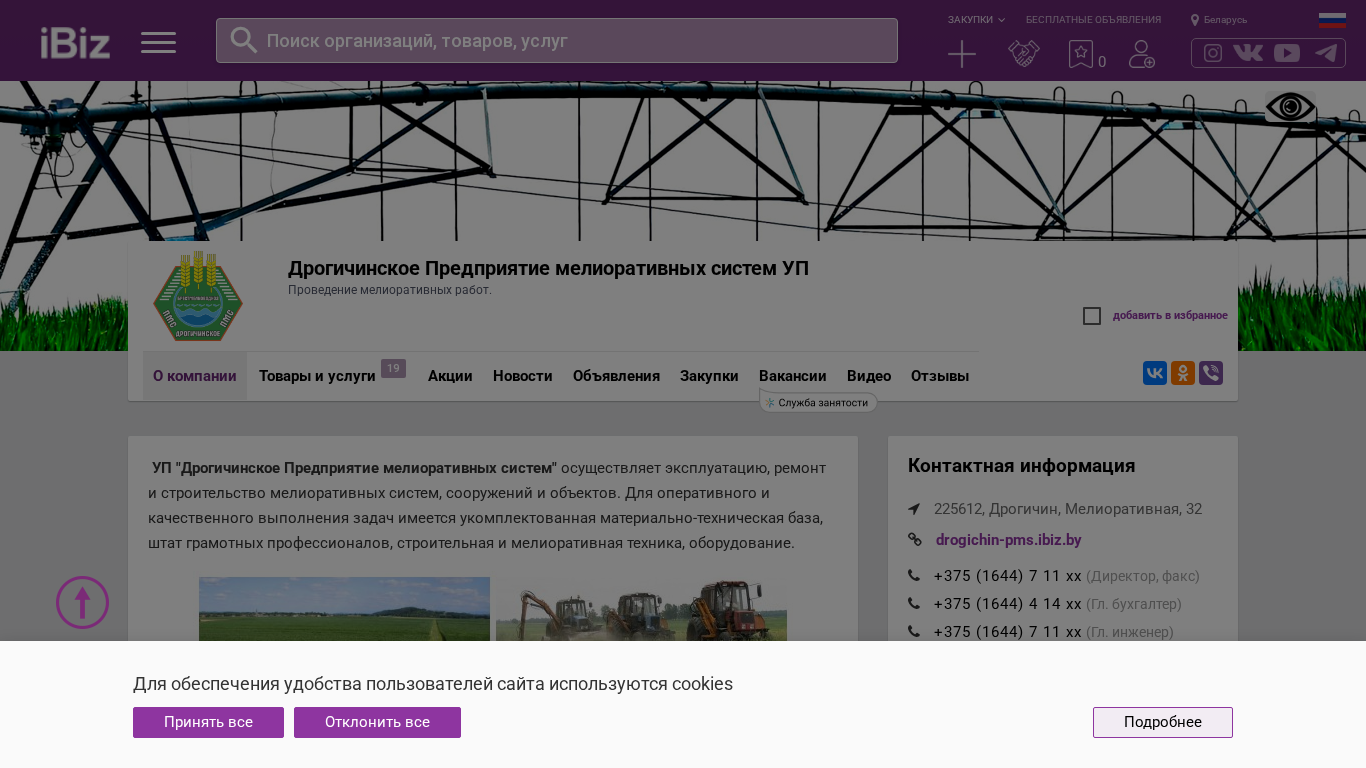Click phone icon for Гл. инженер

point(914,632)
